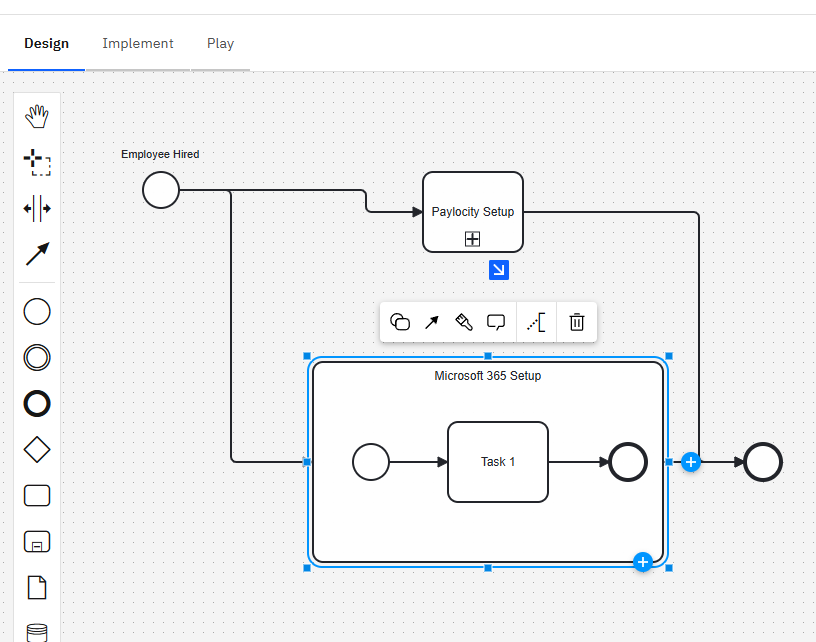Activate the hand tool

[37, 117]
